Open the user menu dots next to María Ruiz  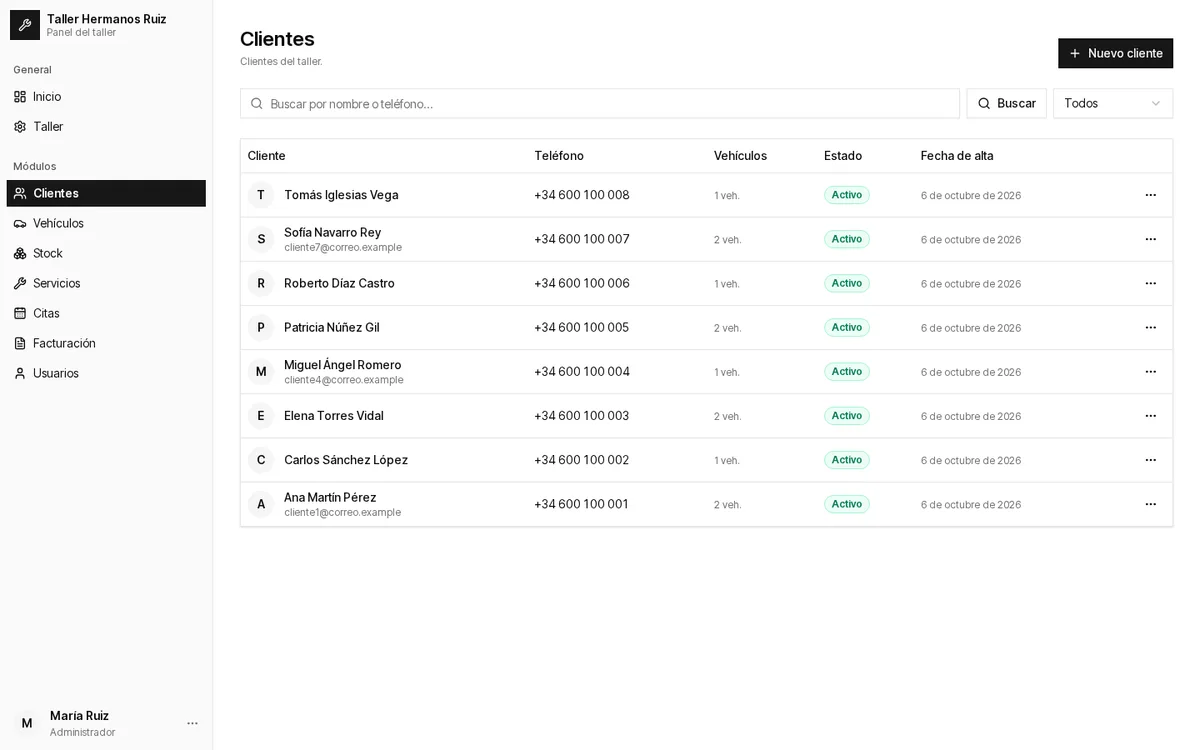[x=192, y=723]
